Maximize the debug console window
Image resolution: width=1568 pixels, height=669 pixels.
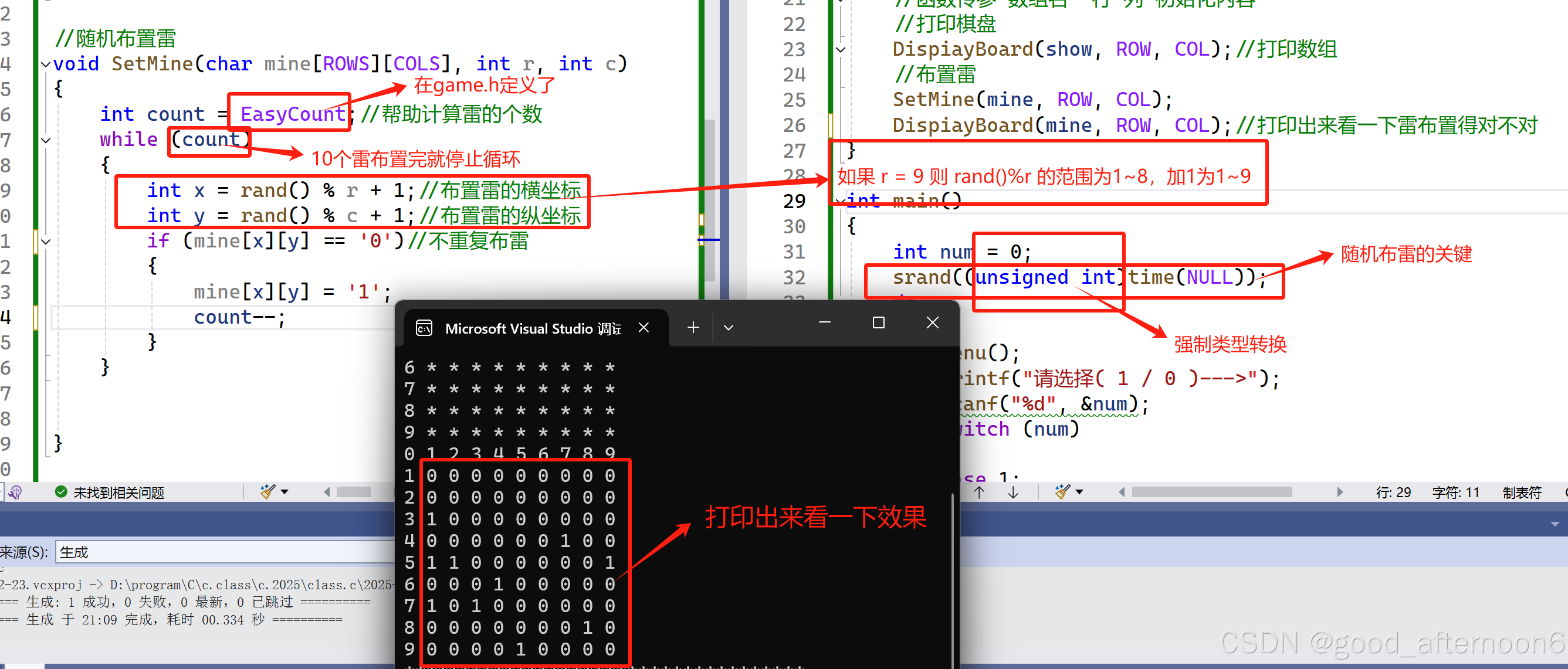pos(878,322)
